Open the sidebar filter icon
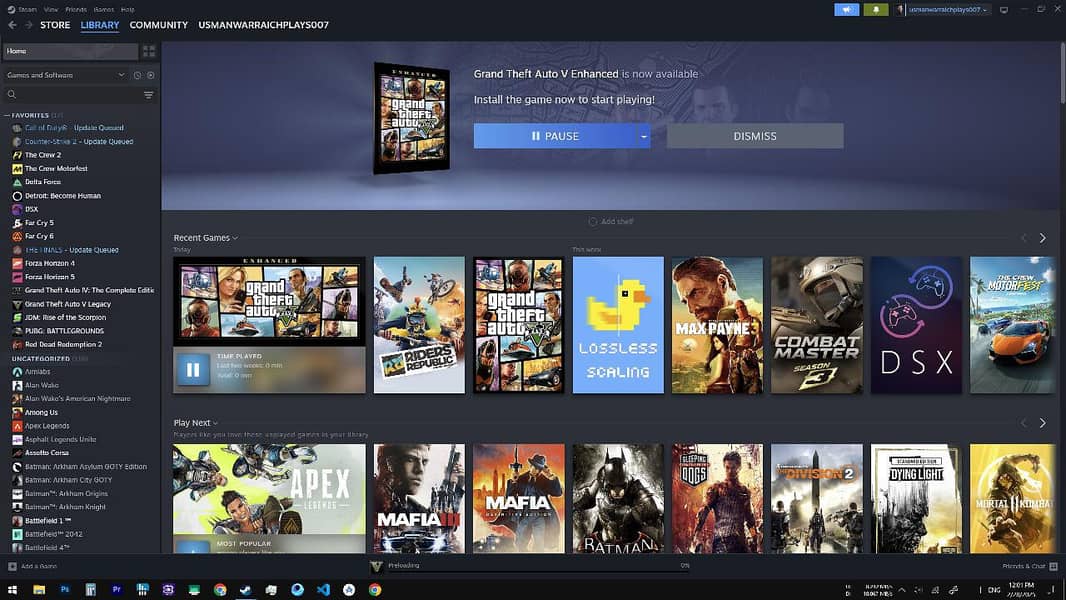Viewport: 1066px width, 600px height. click(148, 94)
